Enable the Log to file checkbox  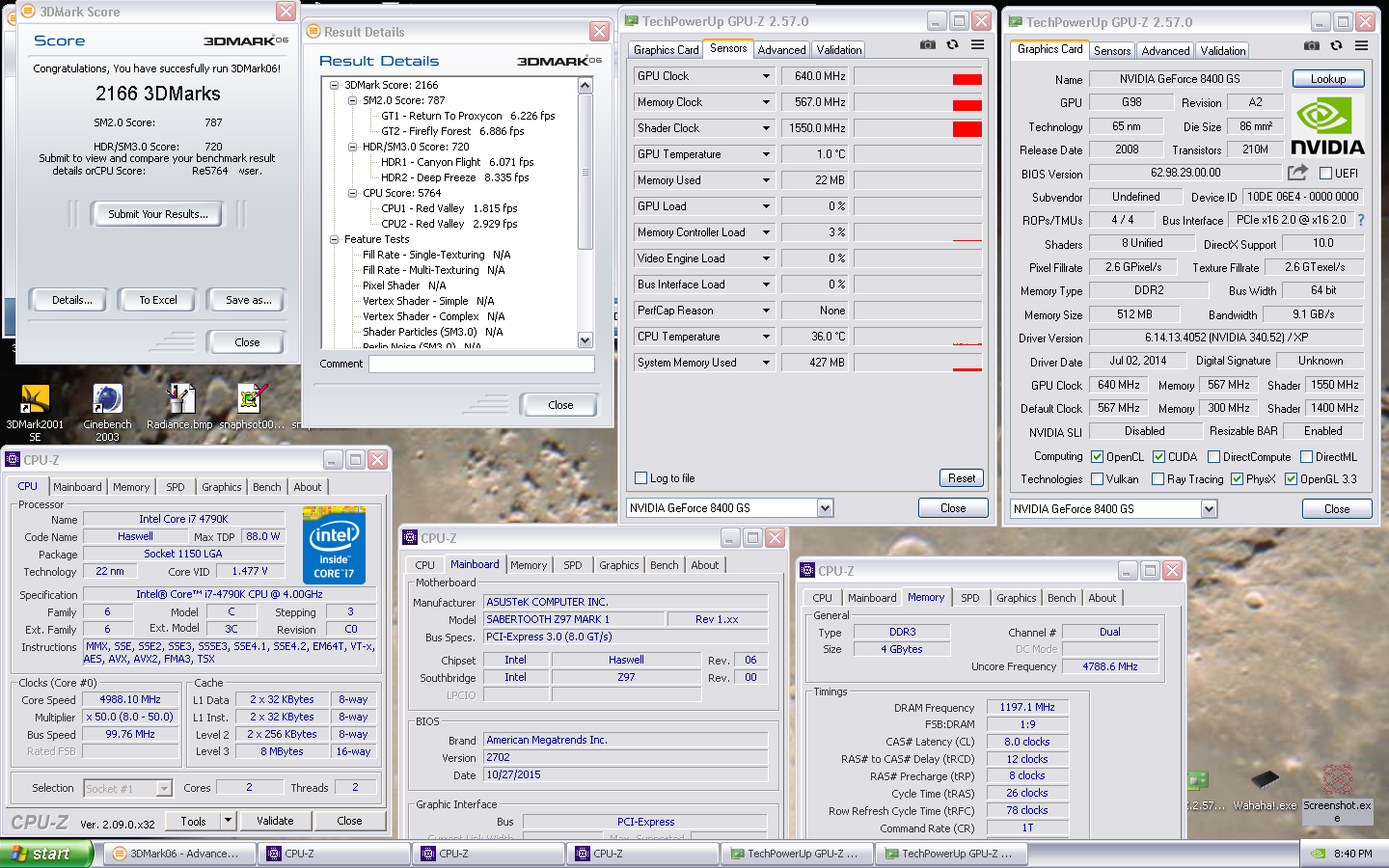coord(640,478)
